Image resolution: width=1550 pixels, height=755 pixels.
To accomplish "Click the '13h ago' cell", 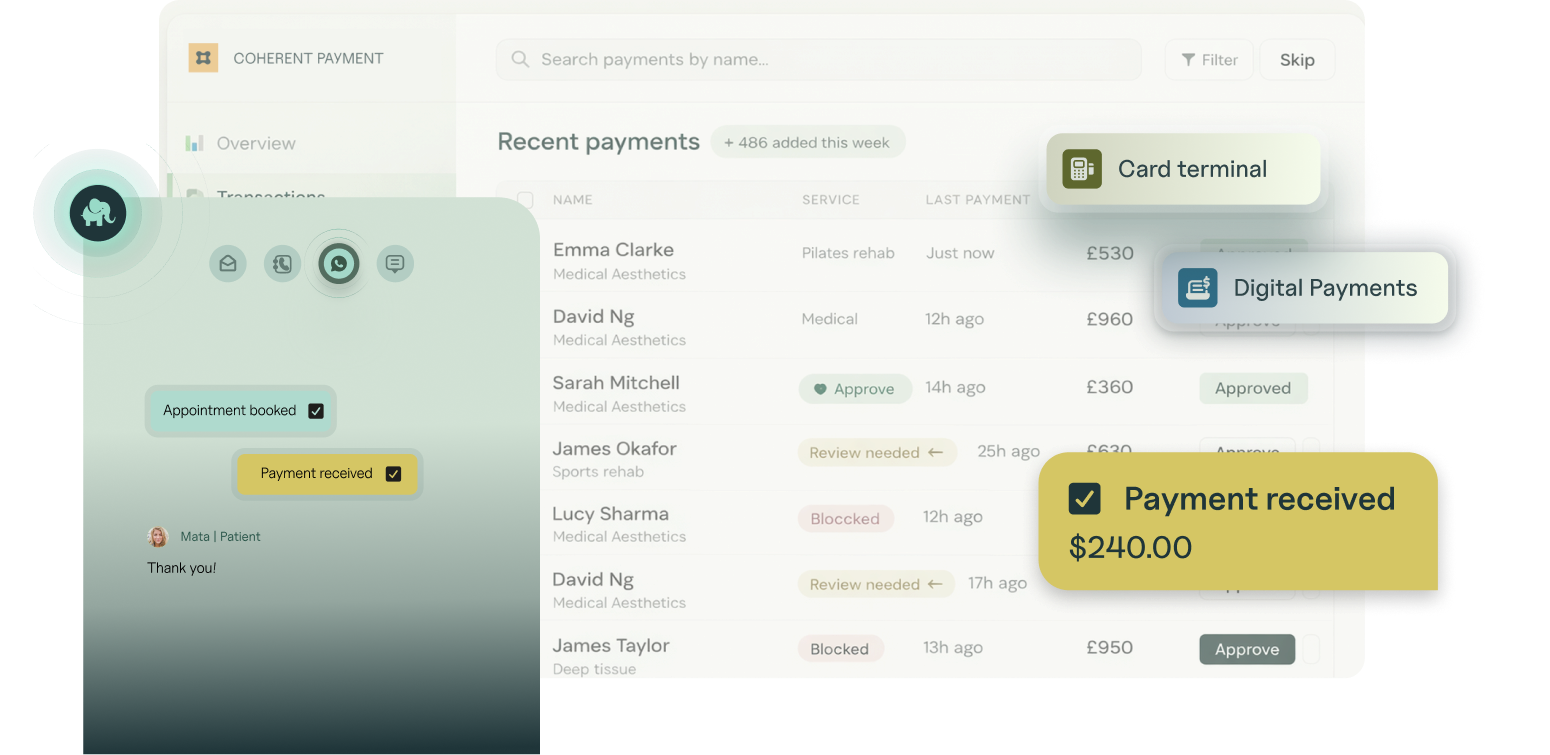I will point(953,648).
